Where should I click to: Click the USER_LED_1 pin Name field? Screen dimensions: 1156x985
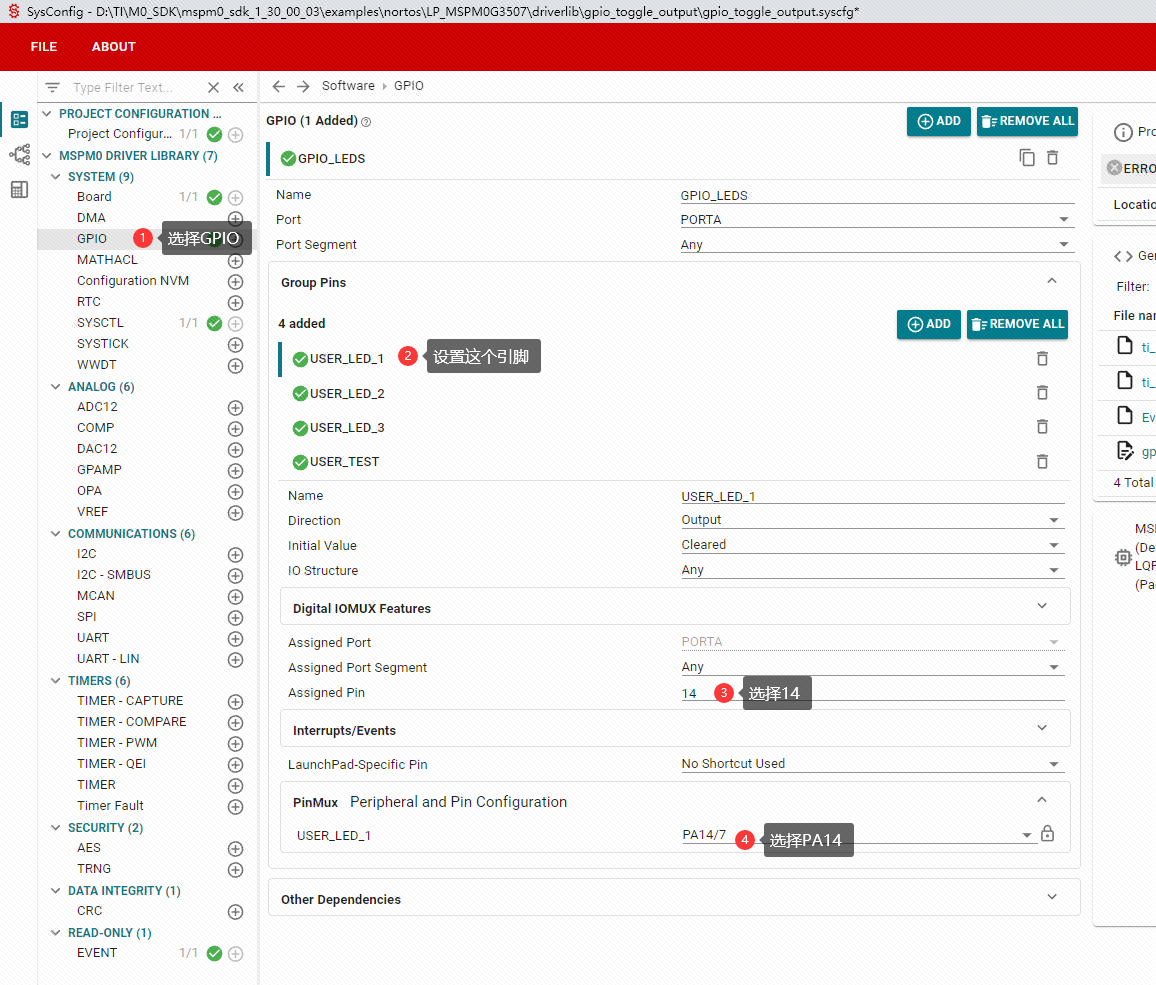click(x=872, y=496)
